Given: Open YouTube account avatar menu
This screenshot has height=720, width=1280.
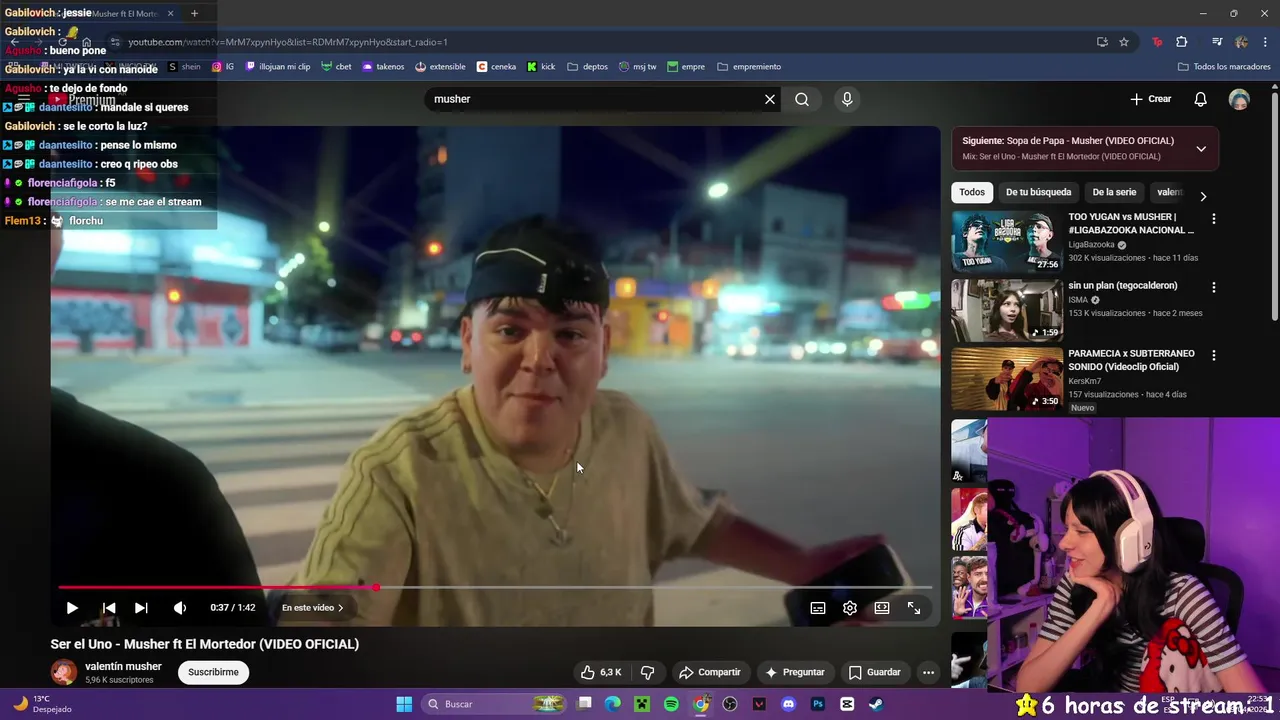Looking at the screenshot, I should (x=1239, y=99).
